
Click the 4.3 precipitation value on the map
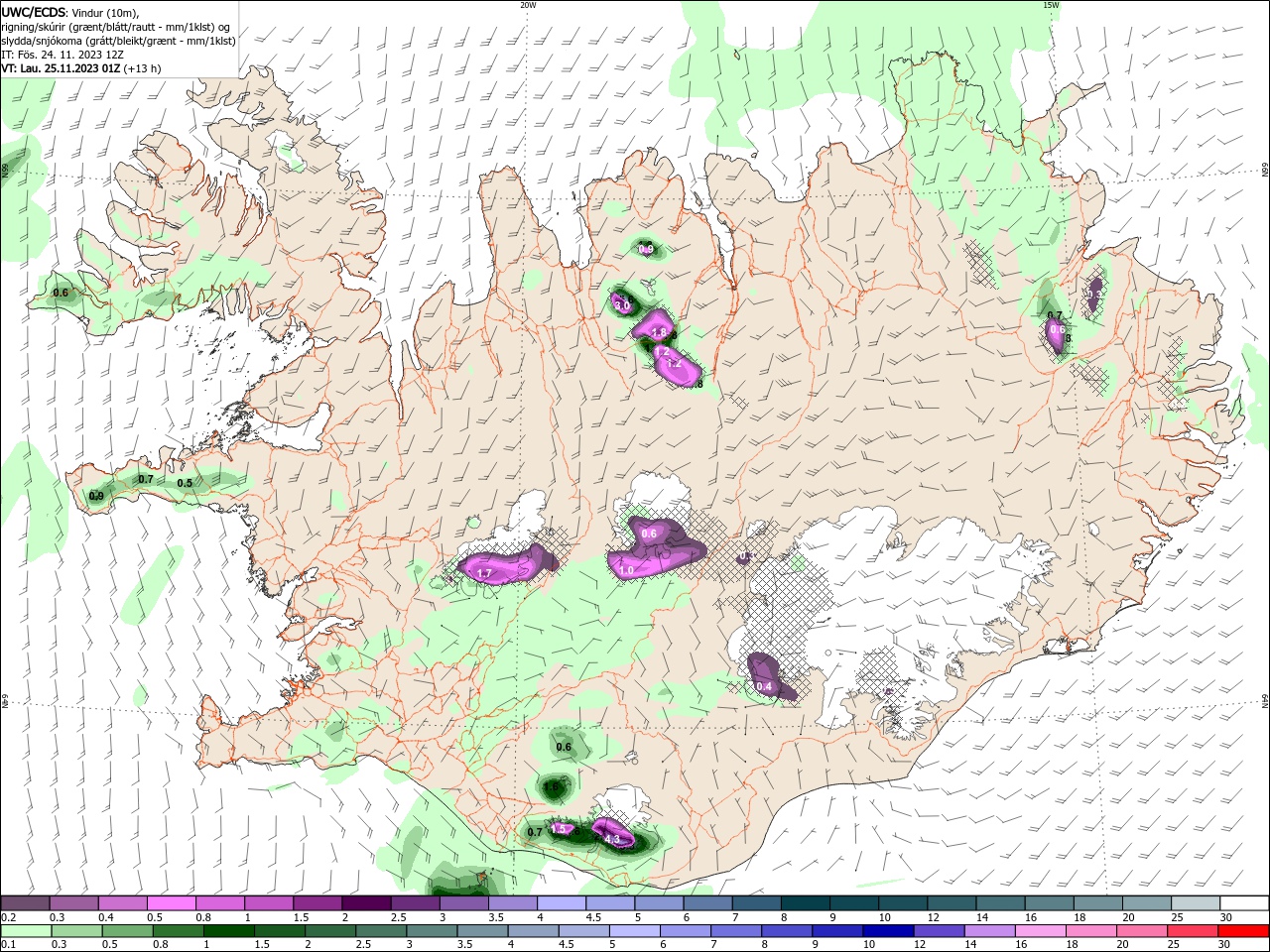(x=612, y=839)
